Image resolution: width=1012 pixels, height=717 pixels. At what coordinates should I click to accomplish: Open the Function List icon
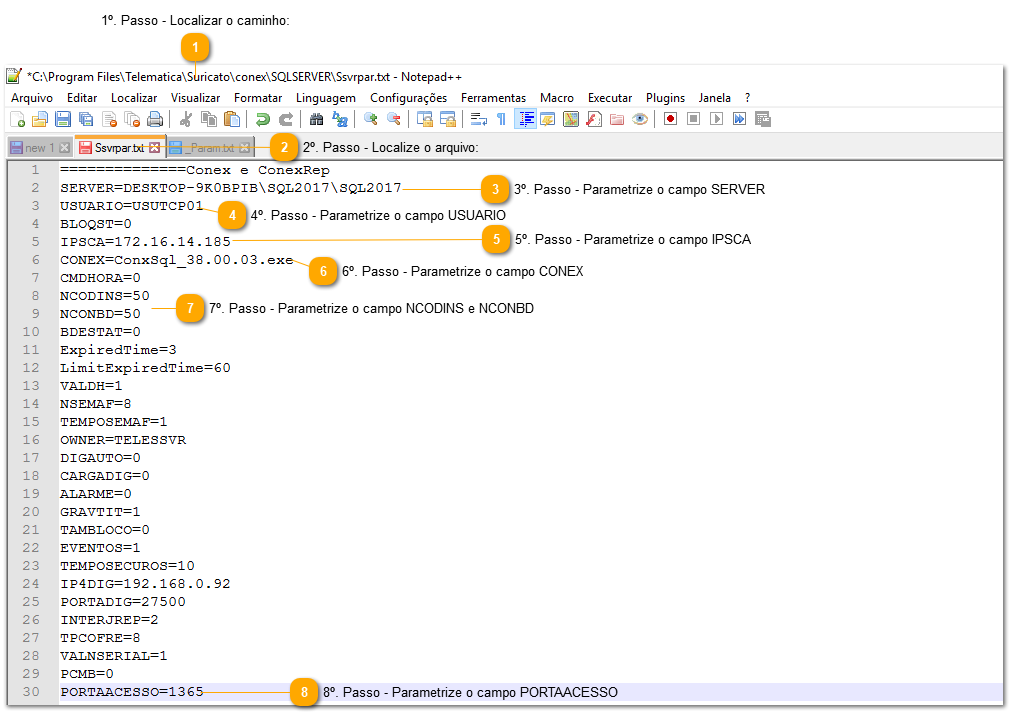594,119
